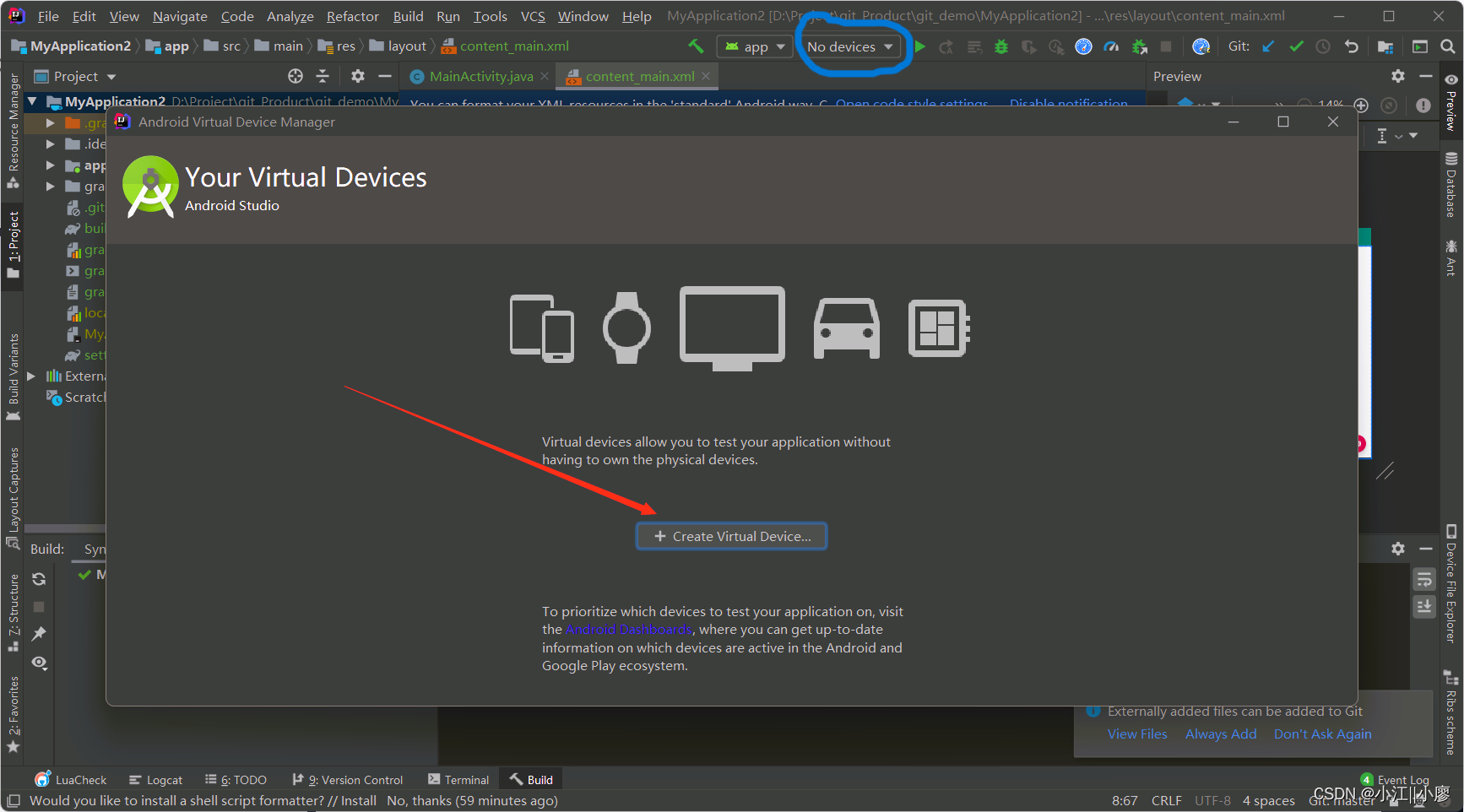The height and width of the screenshot is (812, 1464).
Task: Open the Database side tool window
Action: pyautogui.click(x=1451, y=185)
